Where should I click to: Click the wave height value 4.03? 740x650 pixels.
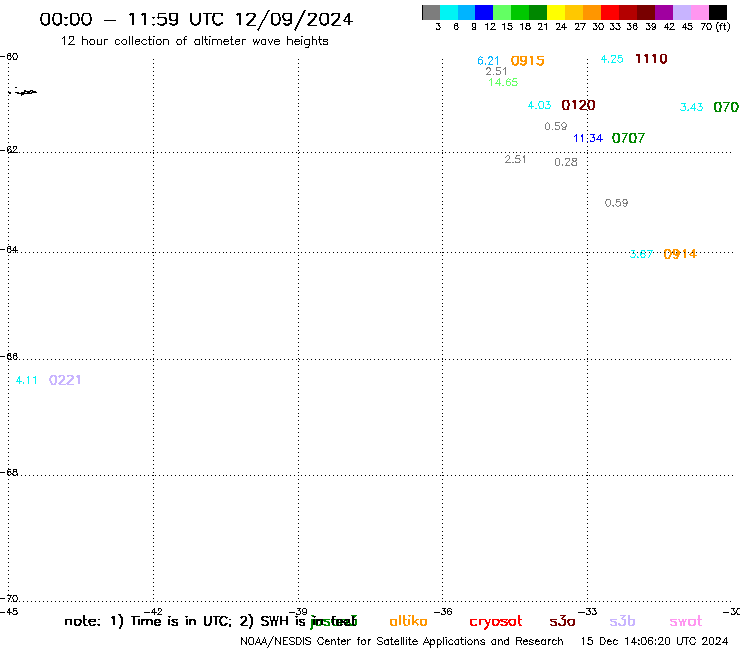coord(539,105)
